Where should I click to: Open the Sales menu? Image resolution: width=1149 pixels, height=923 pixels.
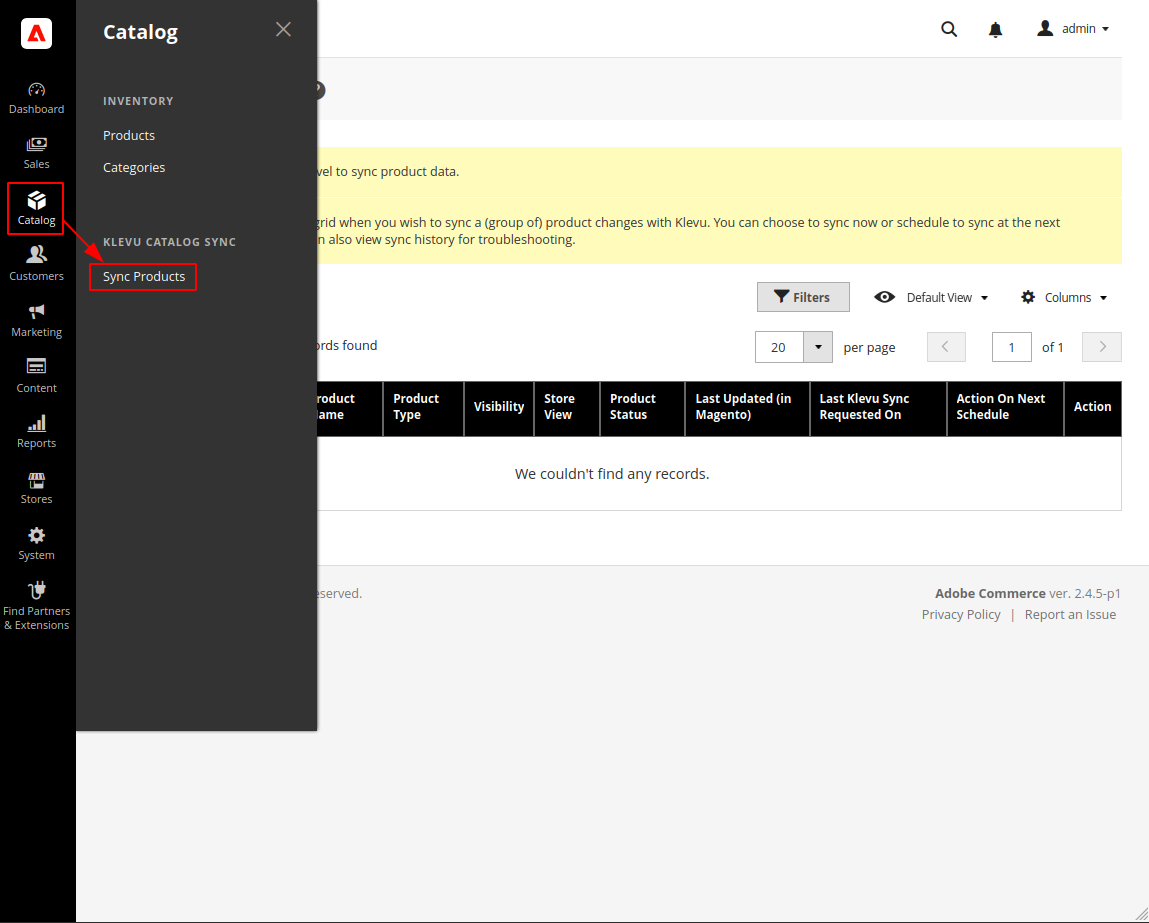pyautogui.click(x=37, y=153)
